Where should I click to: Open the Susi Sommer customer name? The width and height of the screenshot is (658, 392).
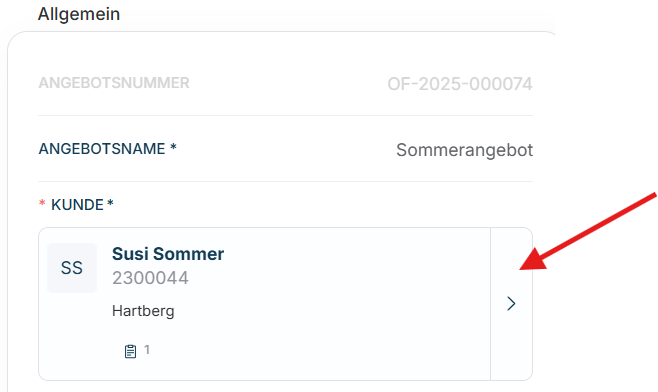(x=168, y=254)
